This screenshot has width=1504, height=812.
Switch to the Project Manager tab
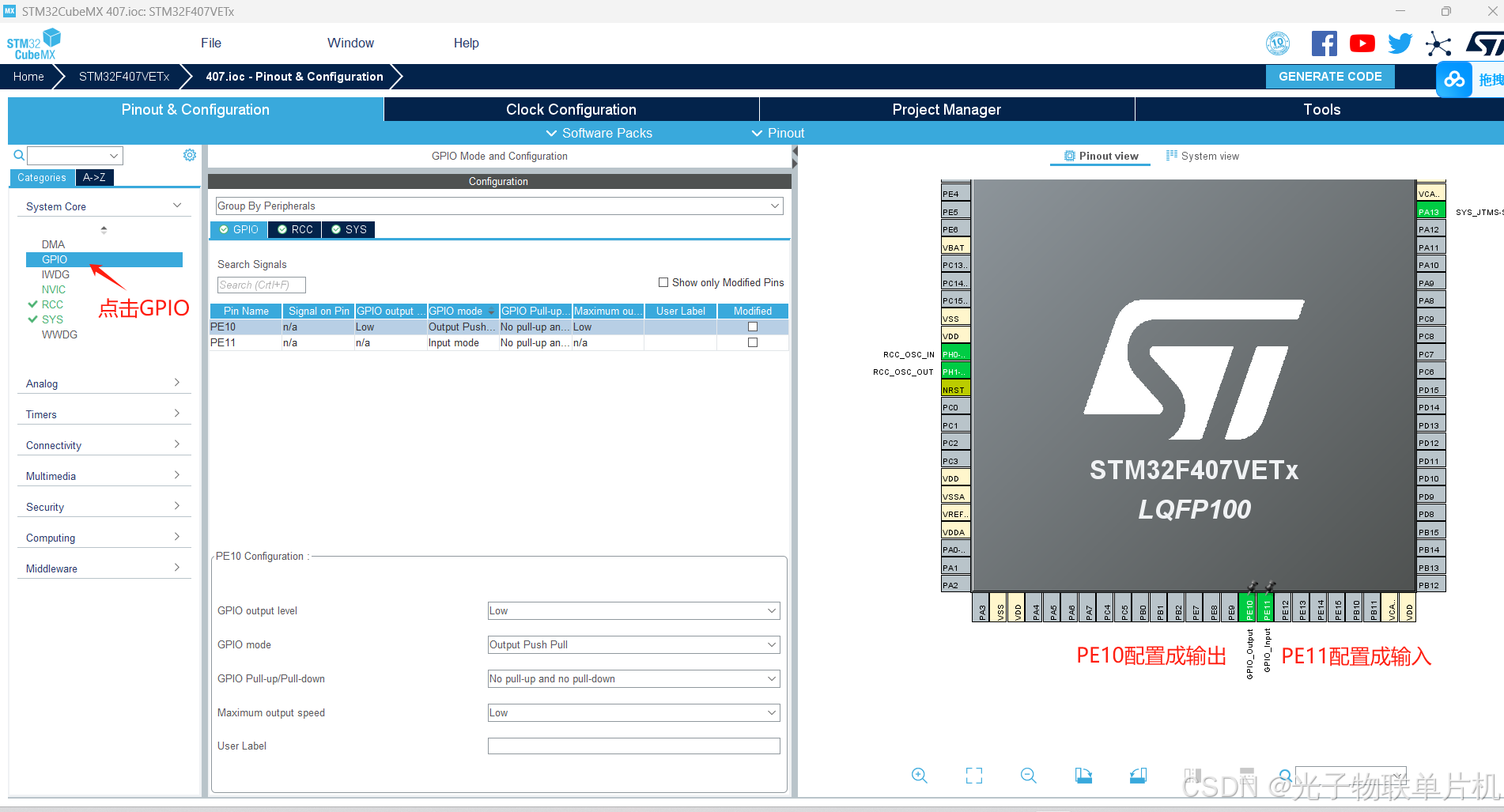click(947, 109)
